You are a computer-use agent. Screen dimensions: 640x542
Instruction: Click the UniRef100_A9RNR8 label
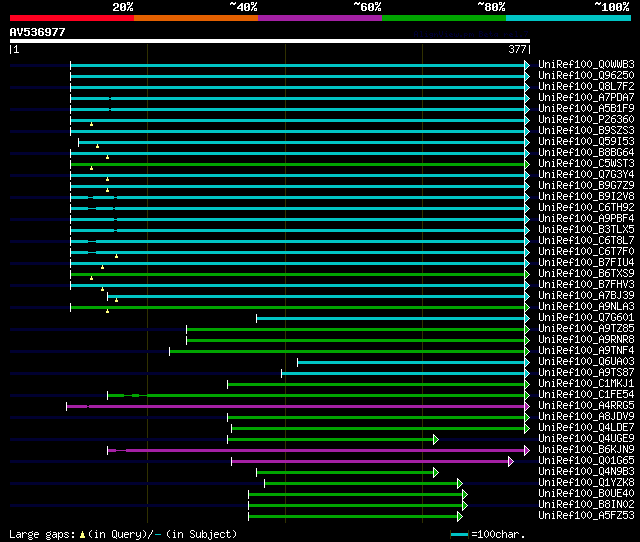click(x=586, y=340)
